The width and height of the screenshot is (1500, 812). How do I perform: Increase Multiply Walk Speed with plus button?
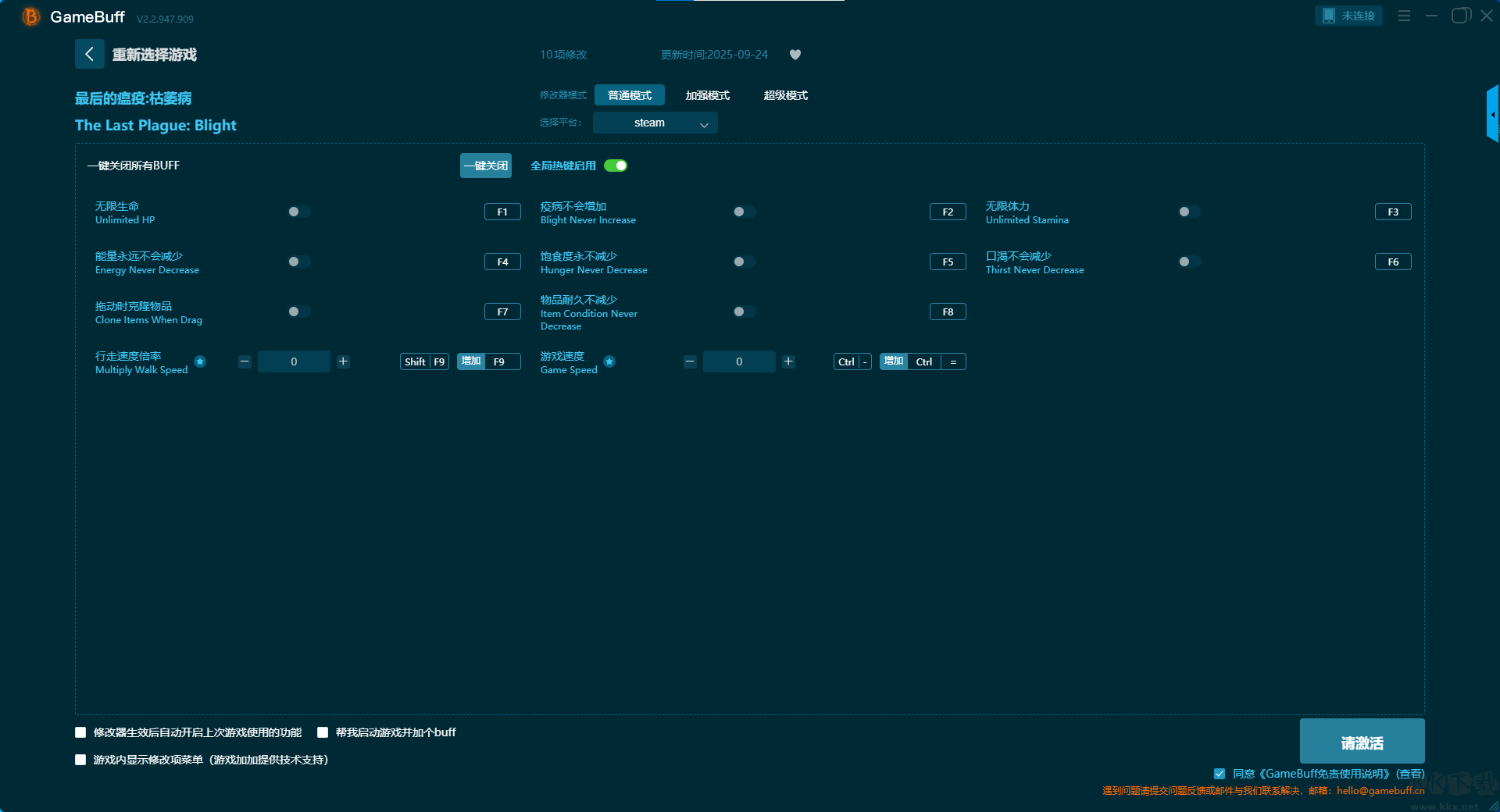(x=343, y=361)
